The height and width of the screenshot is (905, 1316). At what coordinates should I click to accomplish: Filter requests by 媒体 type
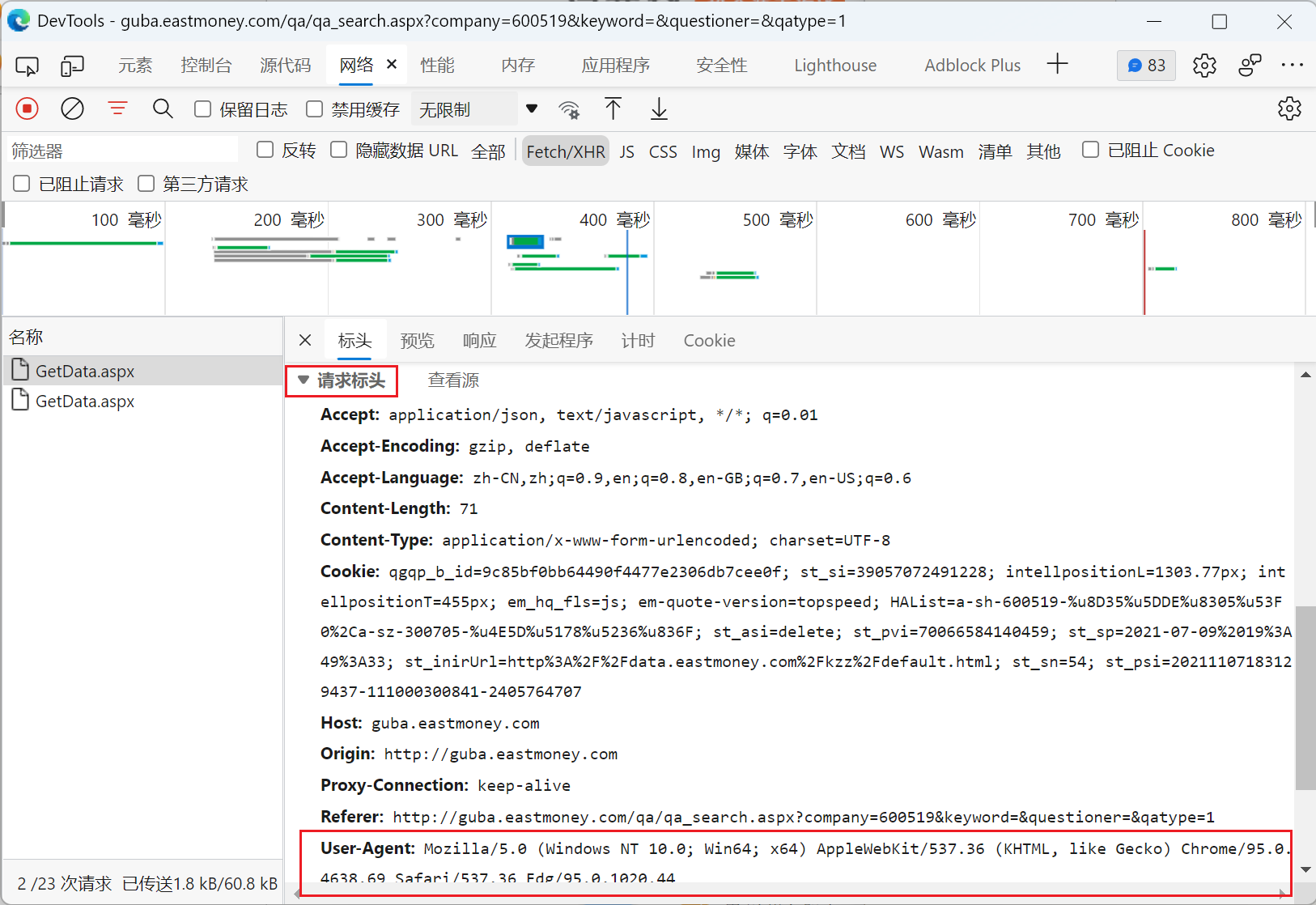point(752,151)
